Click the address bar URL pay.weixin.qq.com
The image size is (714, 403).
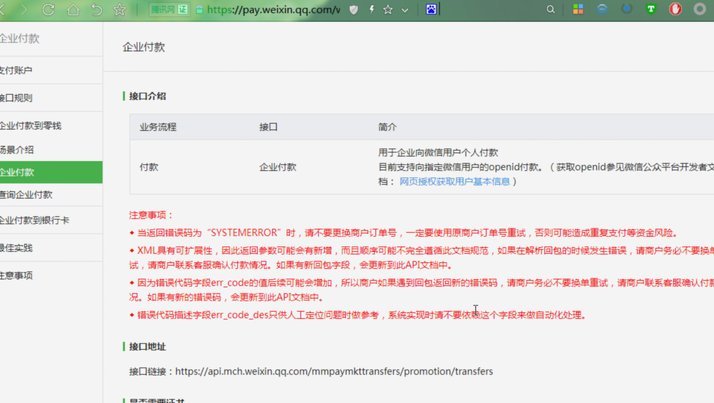coord(273,10)
